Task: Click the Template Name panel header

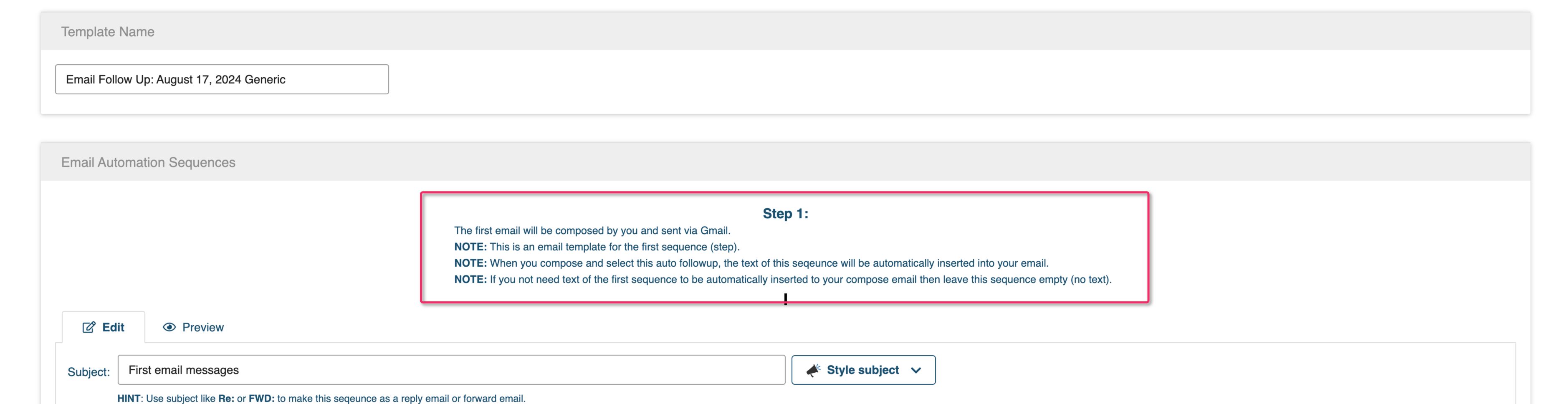Action: 785,31
